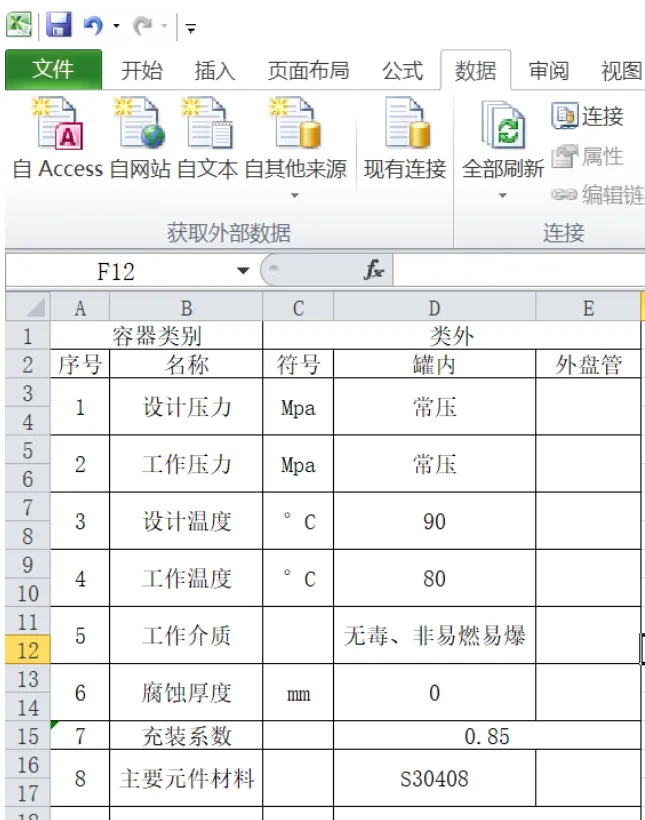The height and width of the screenshot is (820, 645).
Task: Open the undo history dropdown arrow
Action: tap(116, 26)
